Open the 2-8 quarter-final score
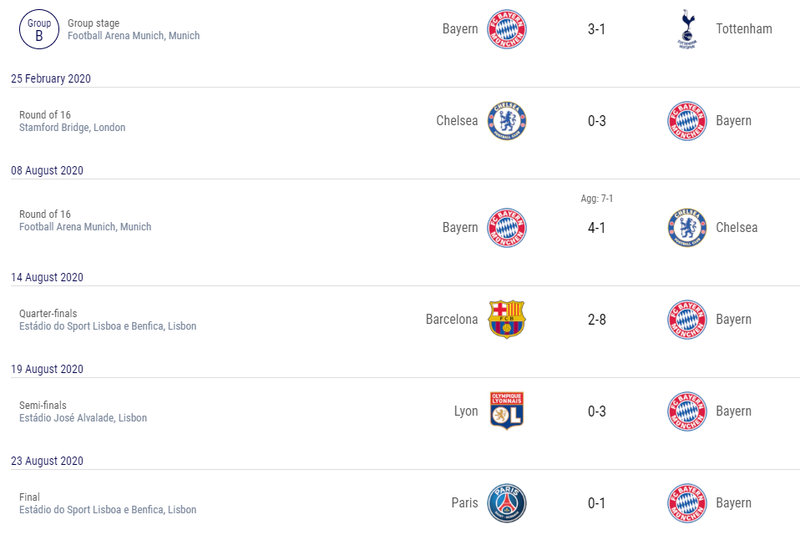This screenshot has width=800, height=550. [596, 320]
